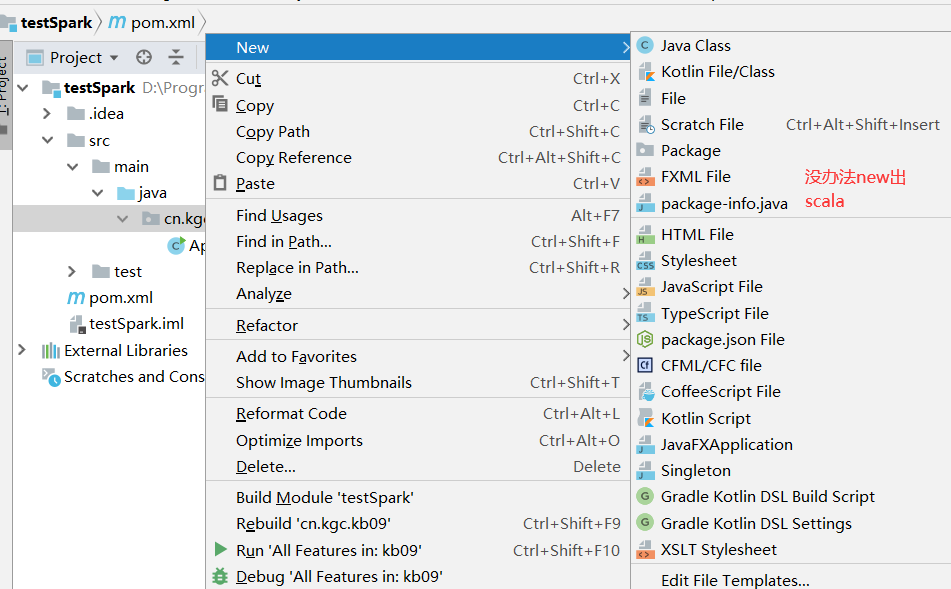Click the JavaFXApplication icon
This screenshot has height=589, width=951.
tap(645, 445)
